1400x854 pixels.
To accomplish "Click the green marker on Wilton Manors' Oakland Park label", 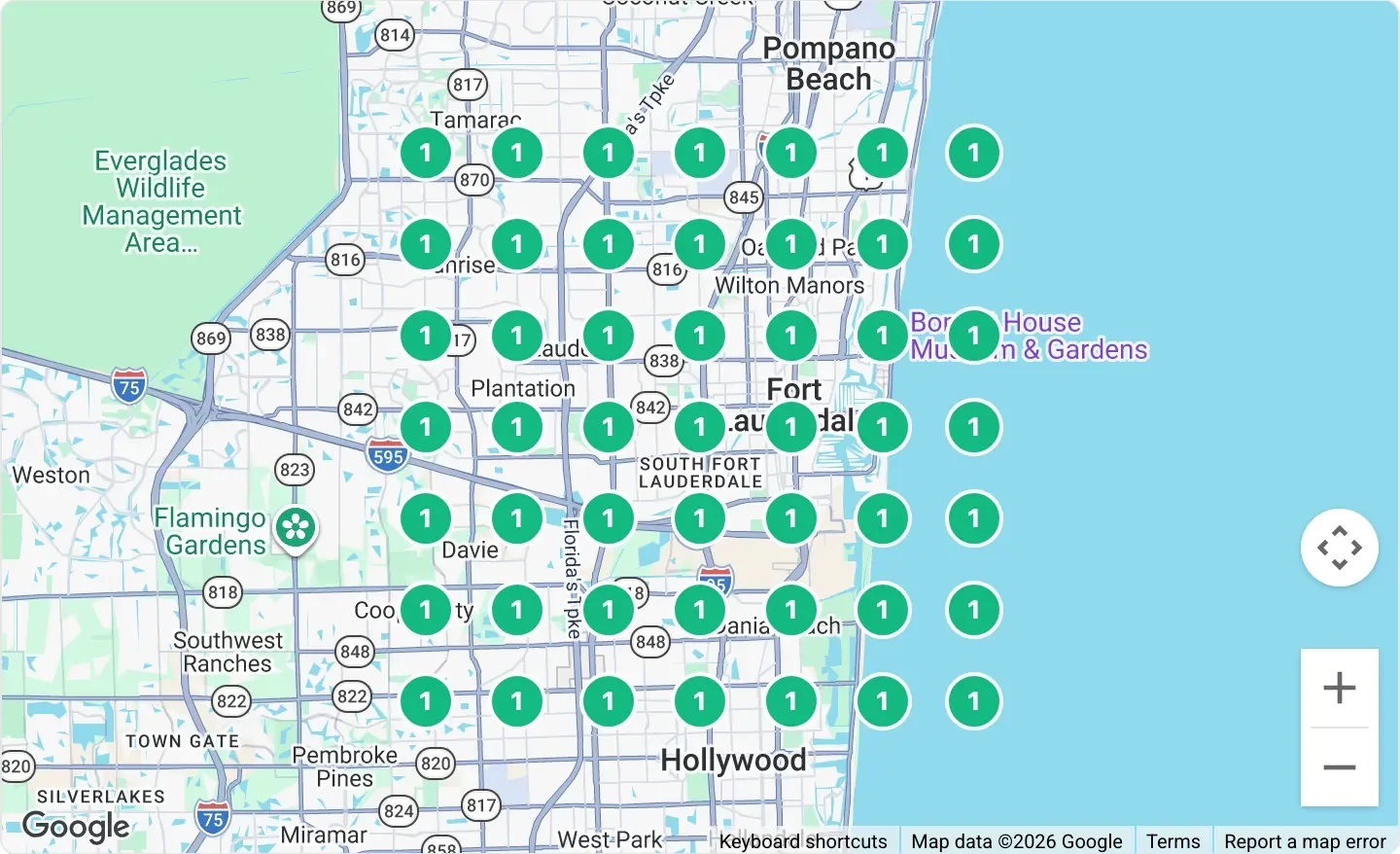I will pos(790,244).
